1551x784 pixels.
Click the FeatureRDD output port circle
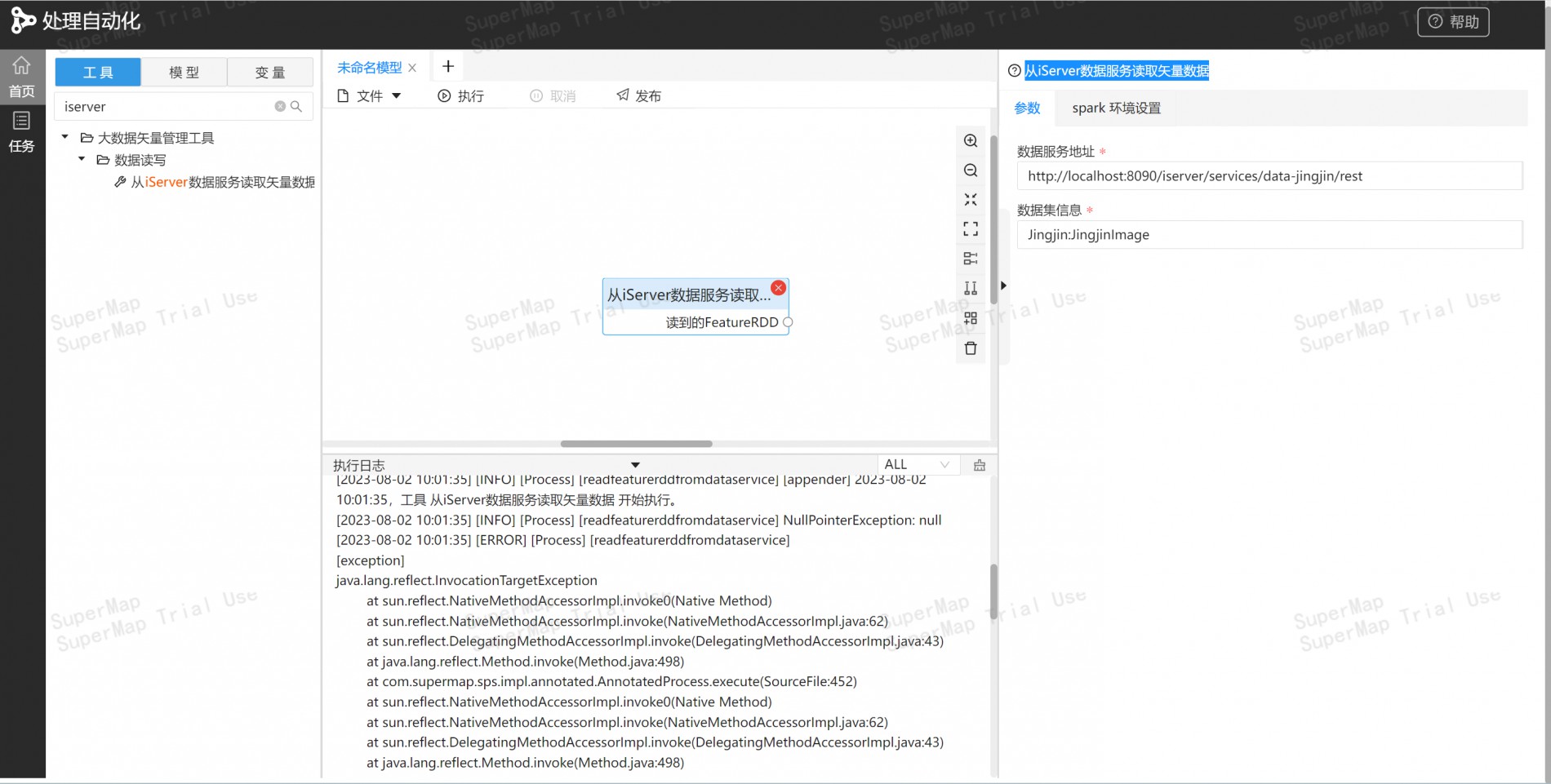[x=788, y=322]
